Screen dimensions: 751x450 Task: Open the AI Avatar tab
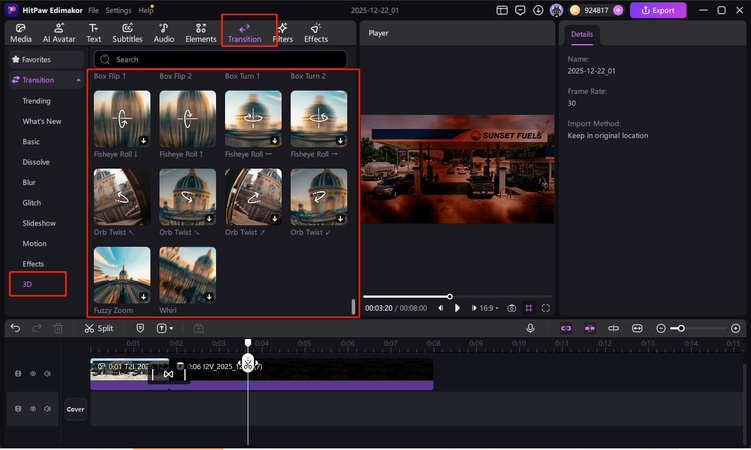pyautogui.click(x=59, y=33)
